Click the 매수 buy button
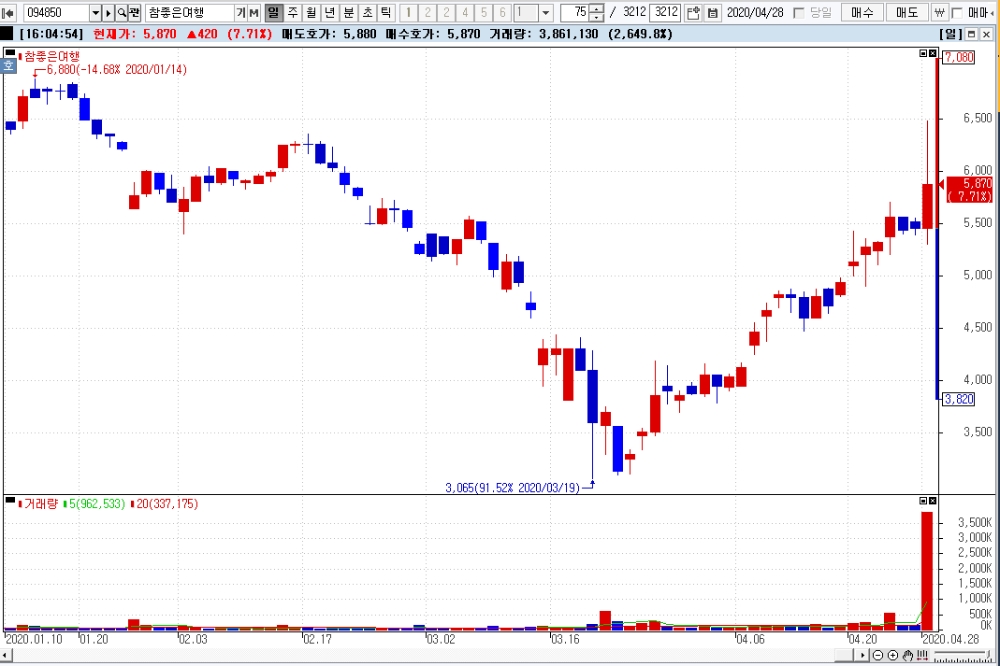This screenshot has height=666, width=1000. coord(862,12)
